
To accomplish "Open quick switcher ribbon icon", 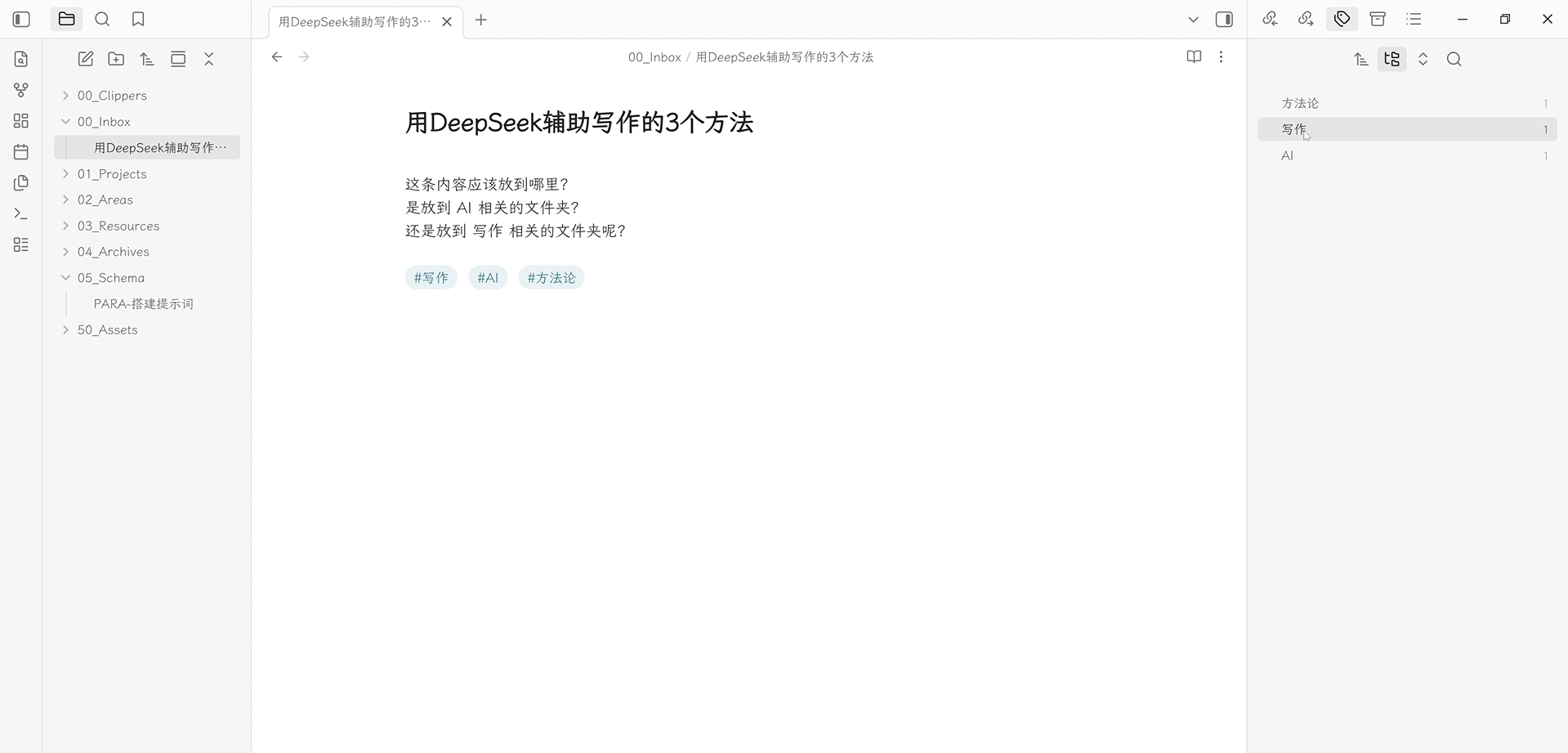I will tap(21, 59).
